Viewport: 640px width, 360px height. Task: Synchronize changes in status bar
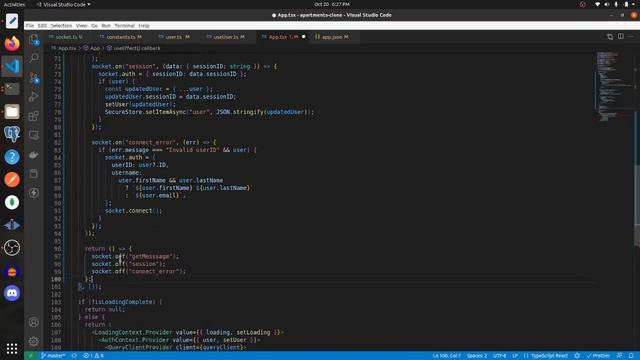pos(74,356)
